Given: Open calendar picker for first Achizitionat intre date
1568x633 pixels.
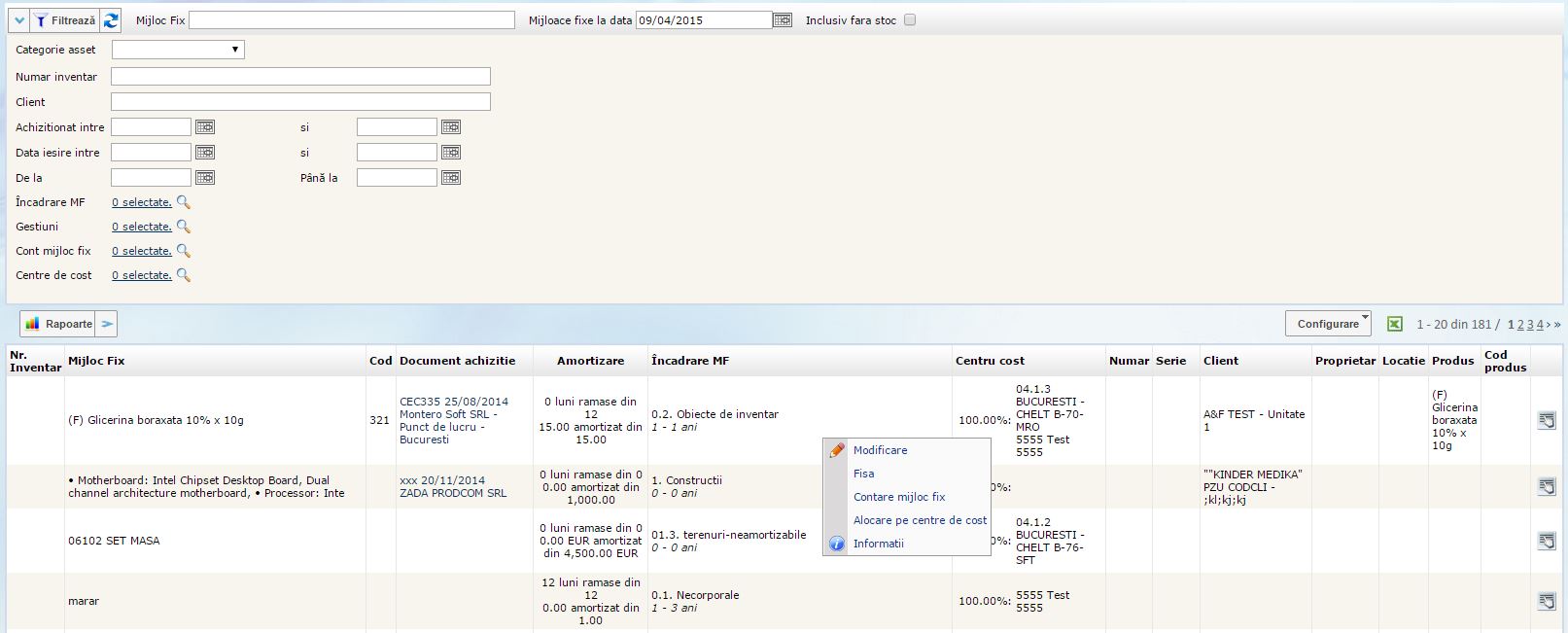Looking at the screenshot, I should click(204, 127).
